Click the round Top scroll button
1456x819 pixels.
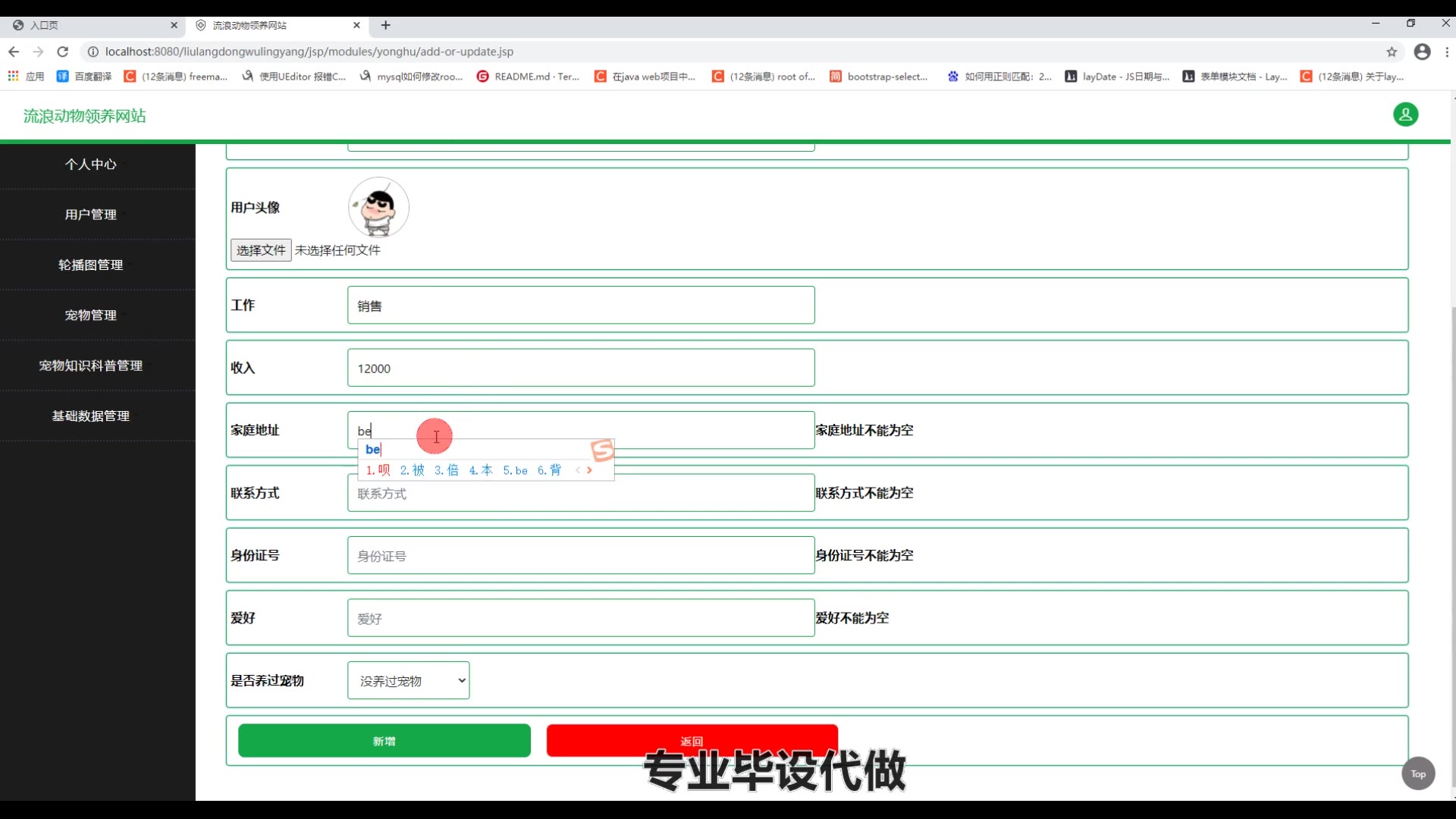pos(1418,773)
